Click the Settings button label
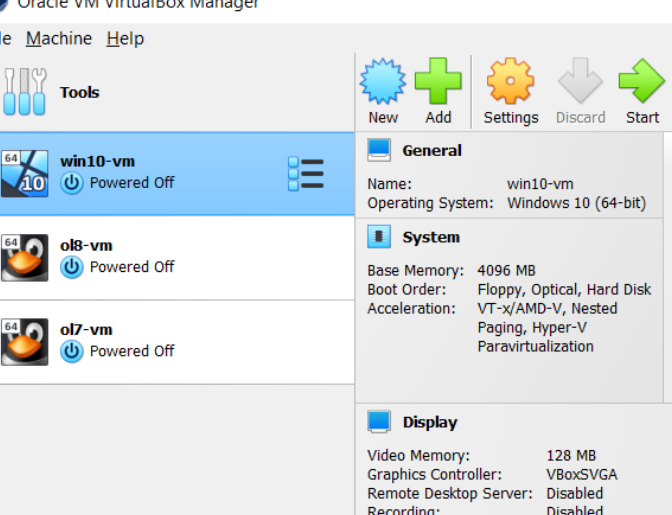 (511, 117)
